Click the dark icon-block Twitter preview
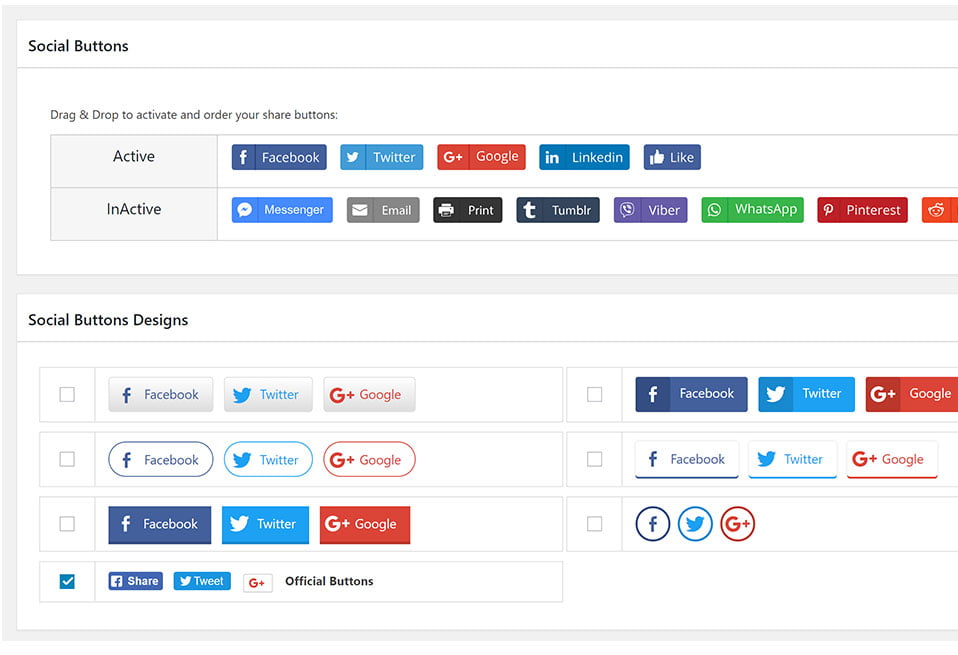This screenshot has height=655, width=958. [806, 394]
